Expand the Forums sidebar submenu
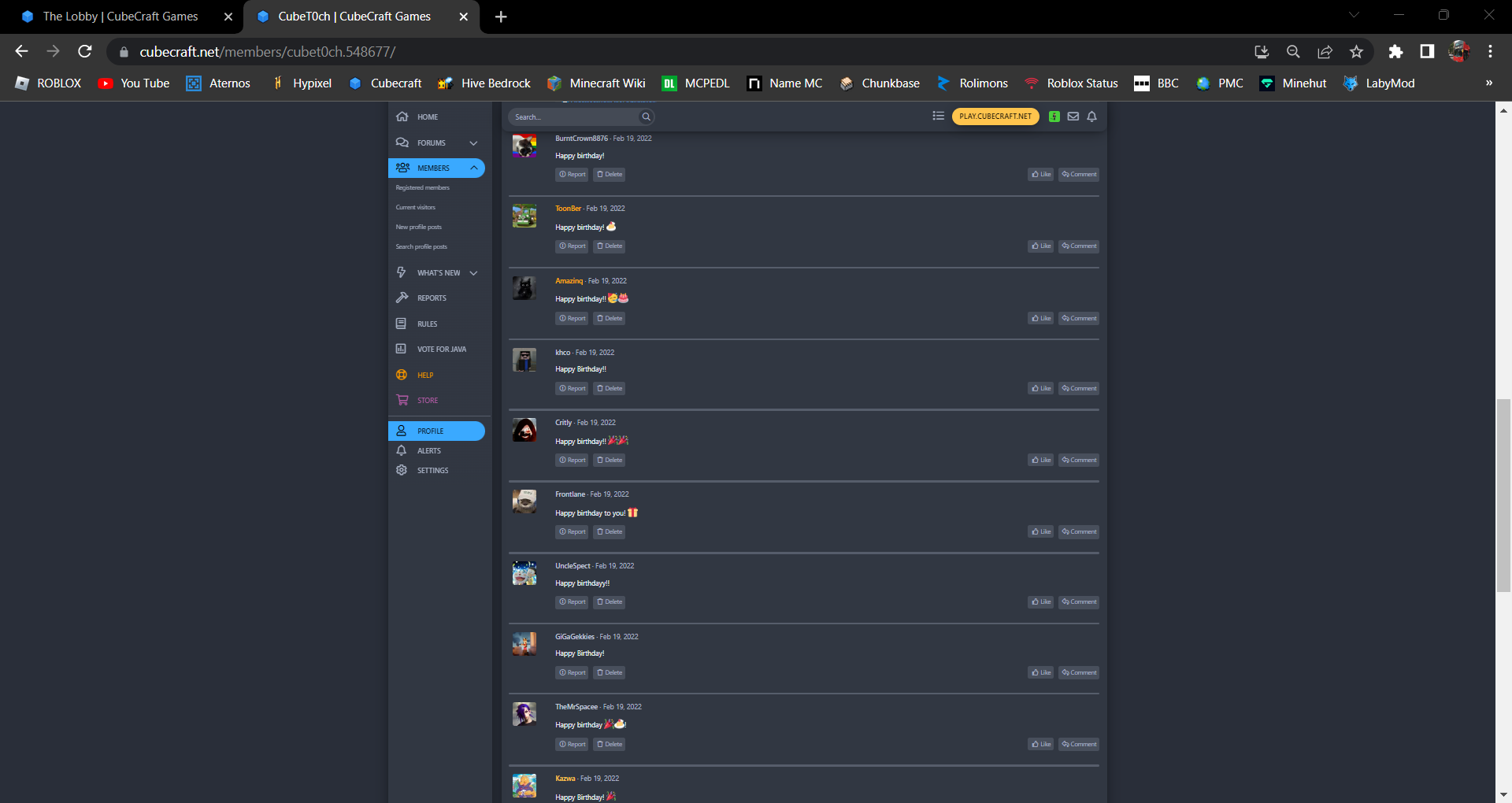 [x=473, y=142]
